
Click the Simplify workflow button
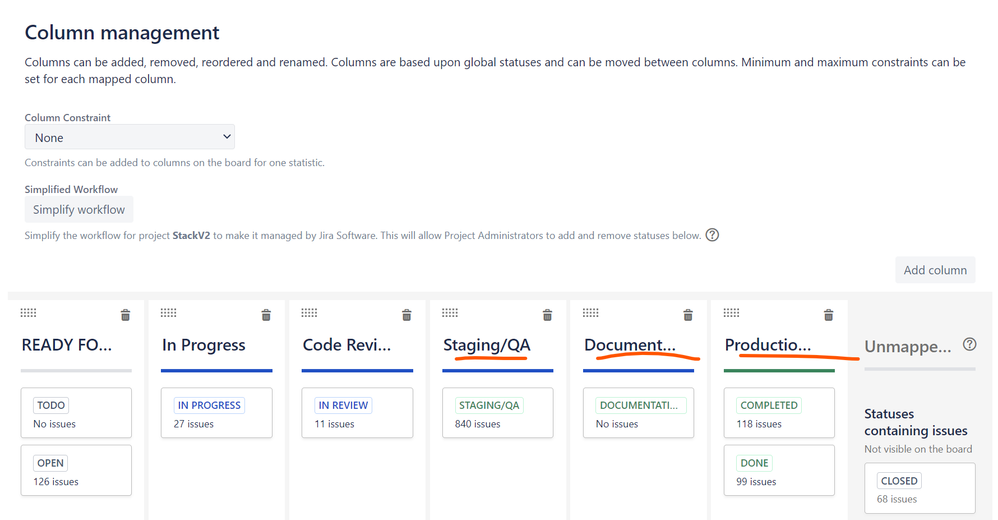click(79, 209)
